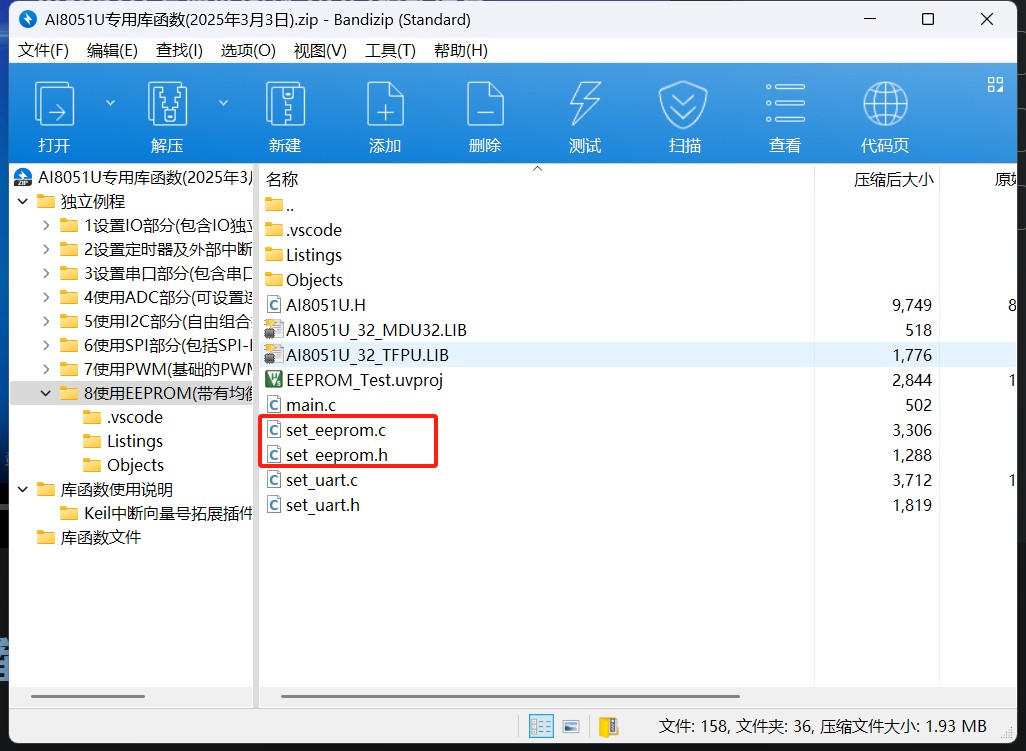Open the 文件(F) menu

(43, 50)
